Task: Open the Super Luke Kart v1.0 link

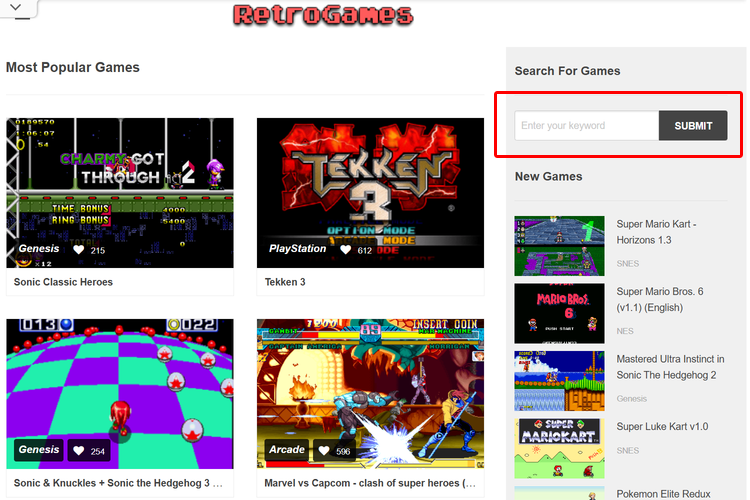Action: point(662,426)
